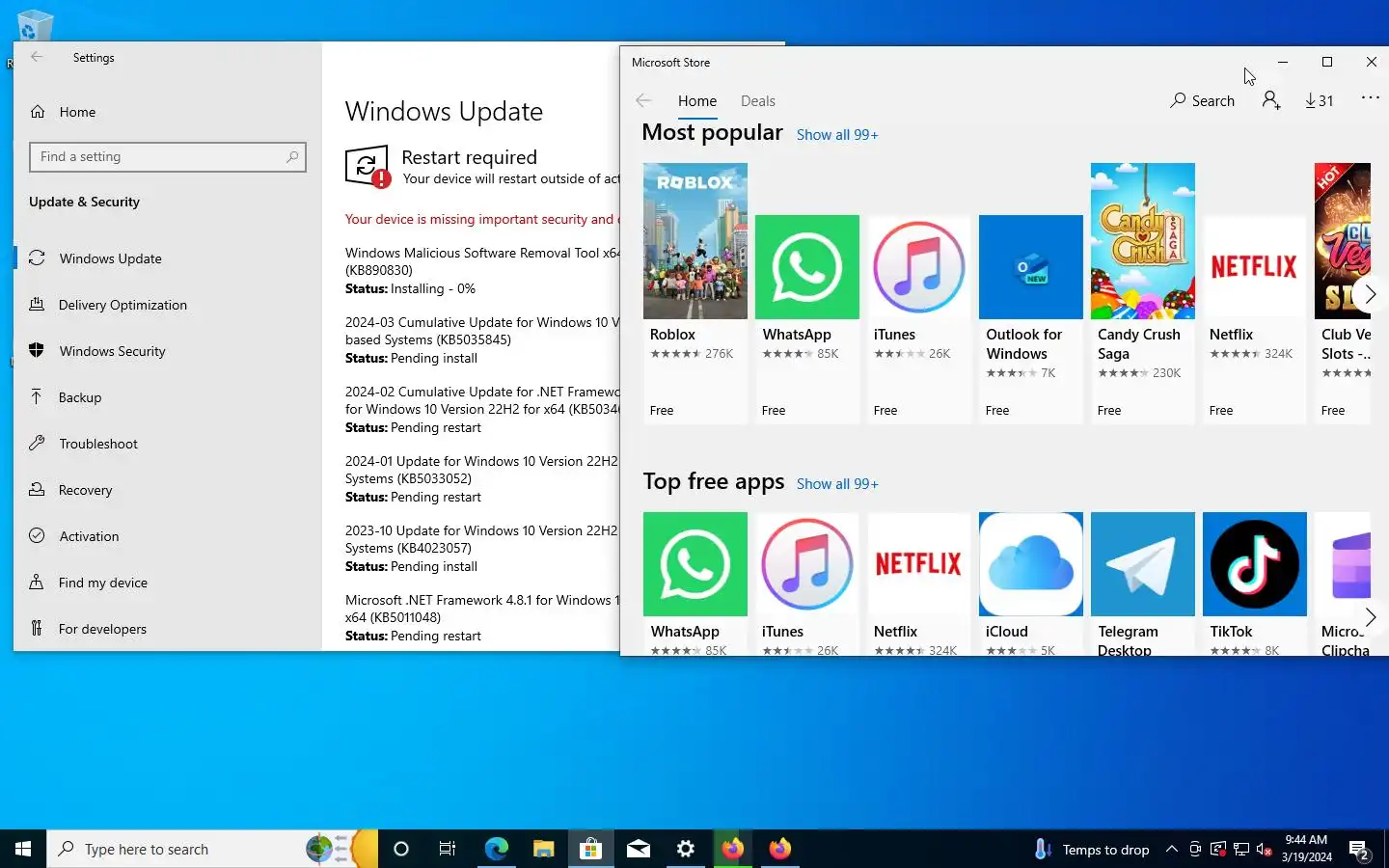Open the Store account sign-in icon

(1271, 100)
